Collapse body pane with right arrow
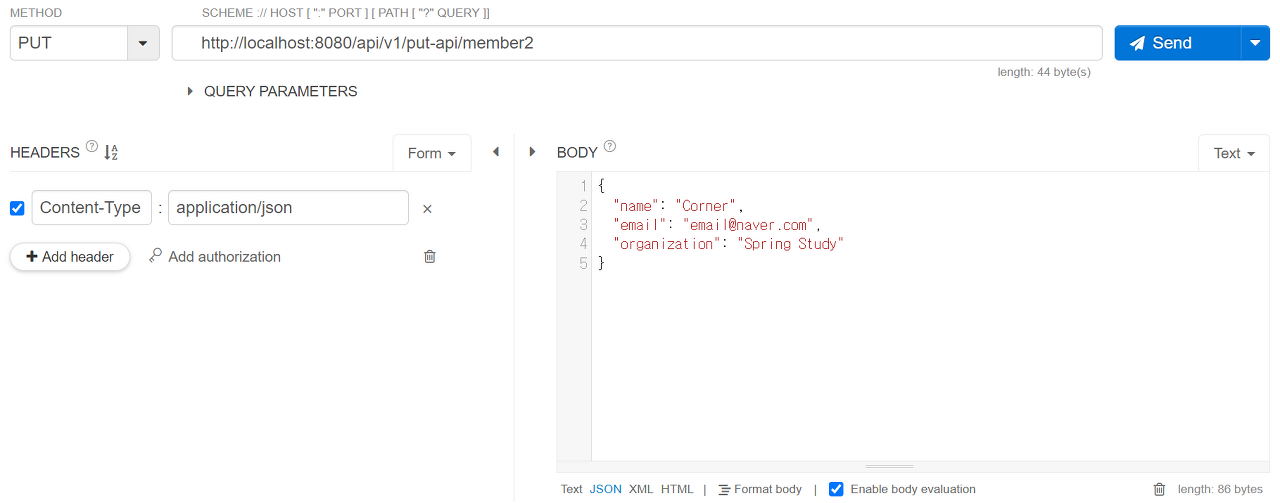Image resolution: width=1280 pixels, height=503 pixels. [532, 152]
